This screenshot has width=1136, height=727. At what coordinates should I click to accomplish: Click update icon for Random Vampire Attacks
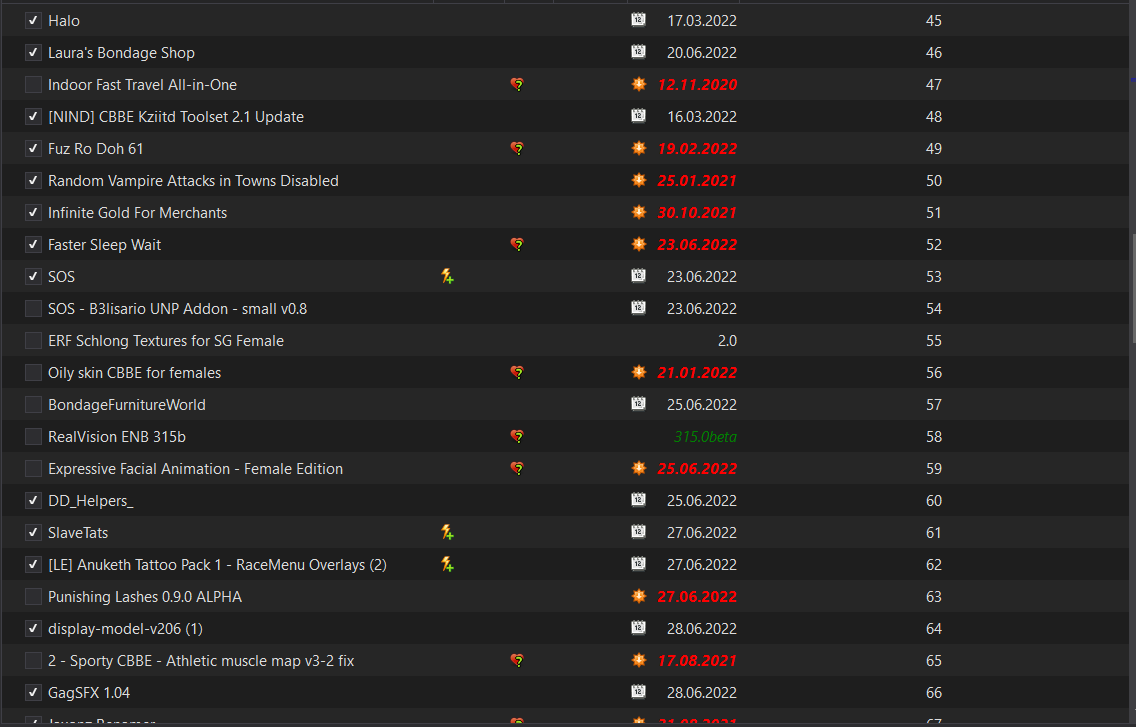[x=638, y=180]
